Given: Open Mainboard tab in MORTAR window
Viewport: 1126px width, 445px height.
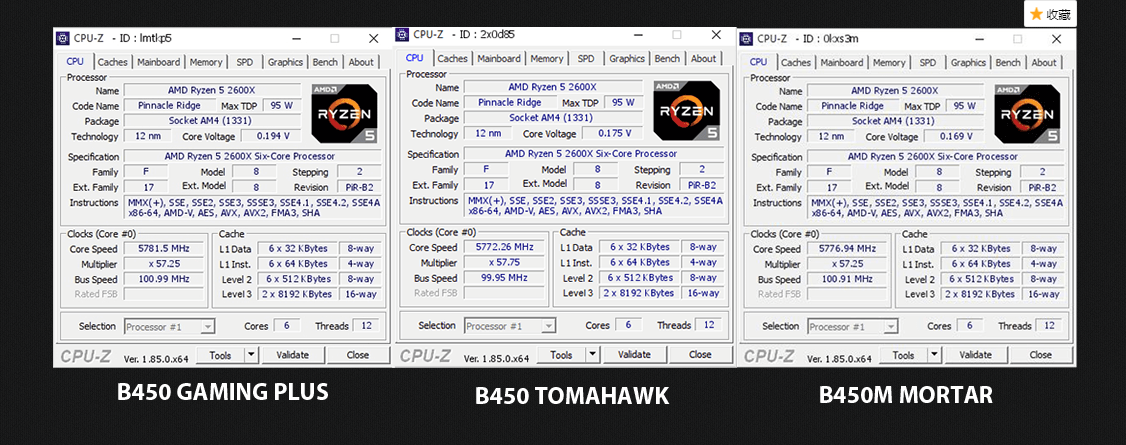Looking at the screenshot, I should [x=842, y=63].
